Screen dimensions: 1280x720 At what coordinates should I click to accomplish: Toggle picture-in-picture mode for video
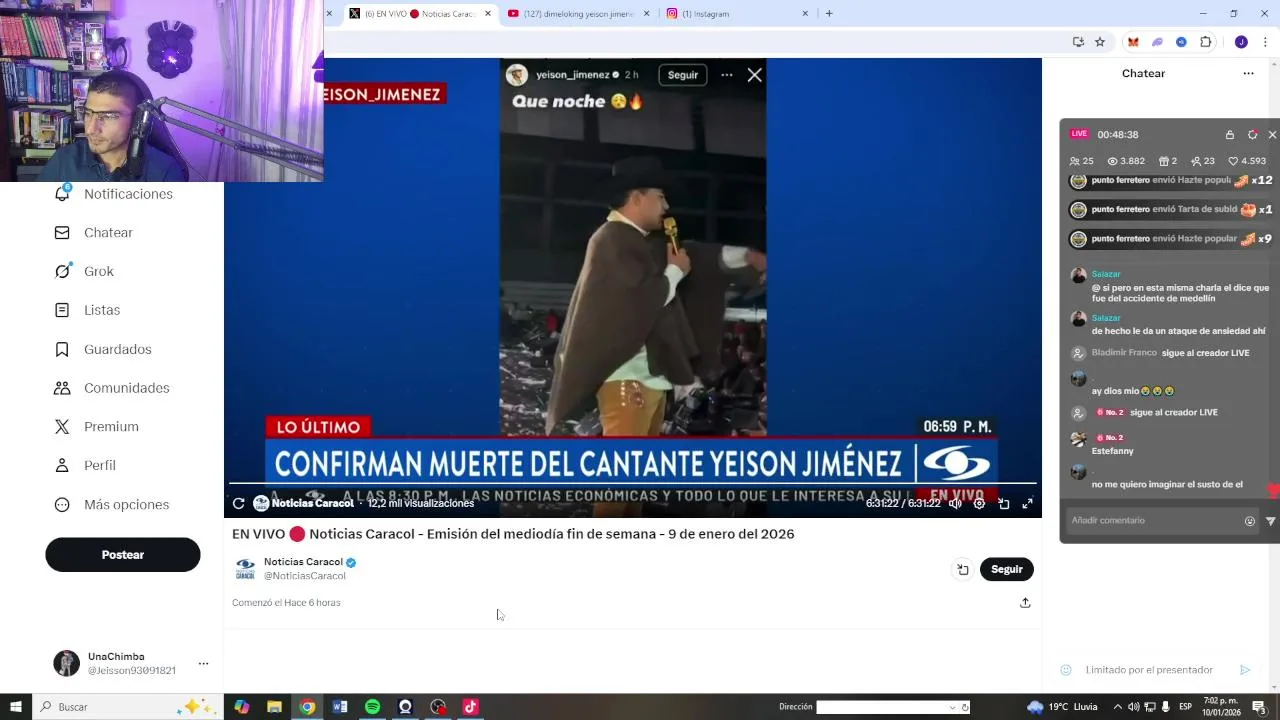click(1004, 504)
